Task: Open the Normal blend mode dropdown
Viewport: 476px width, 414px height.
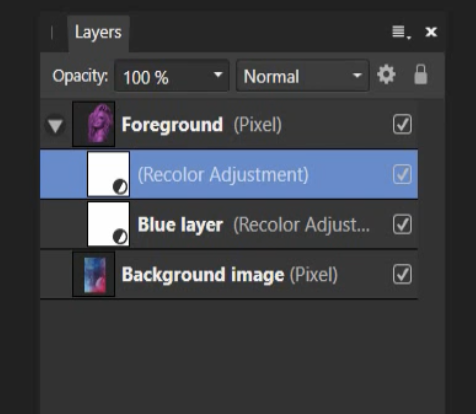Action: [x=303, y=76]
